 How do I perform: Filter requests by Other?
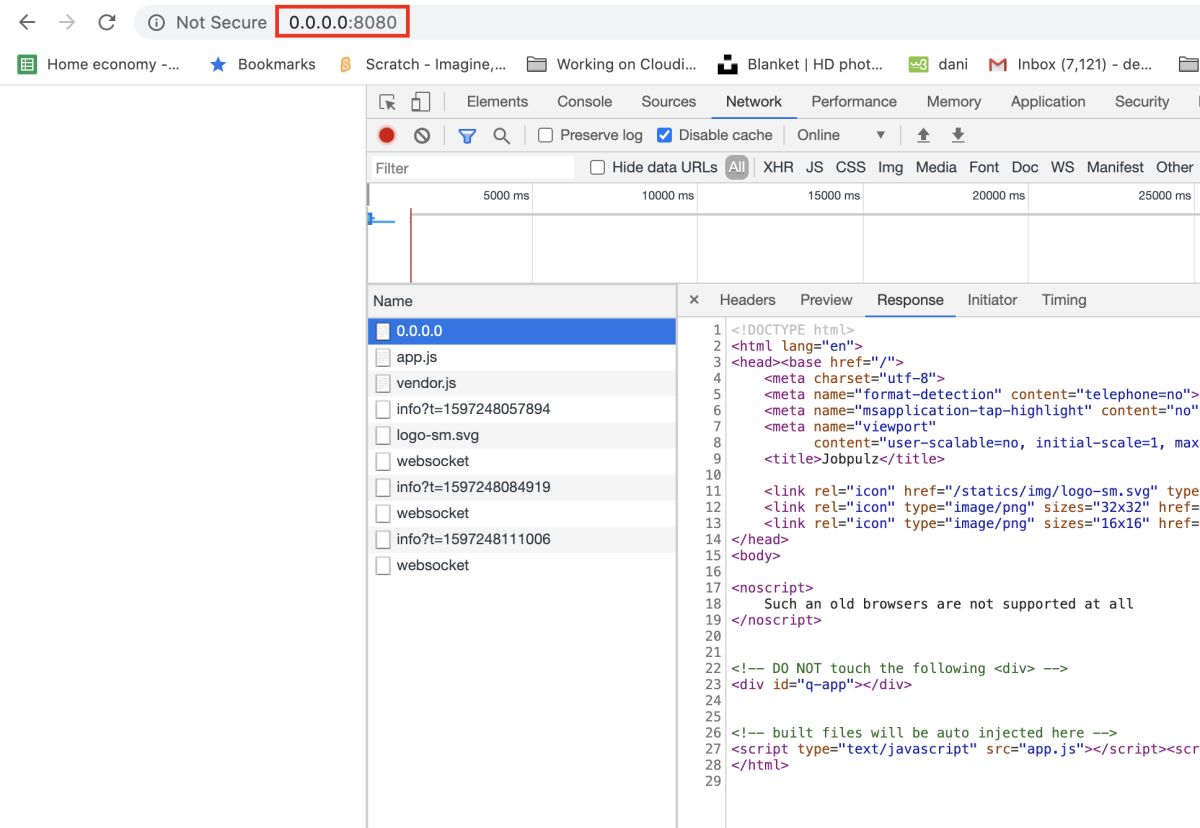click(1175, 167)
